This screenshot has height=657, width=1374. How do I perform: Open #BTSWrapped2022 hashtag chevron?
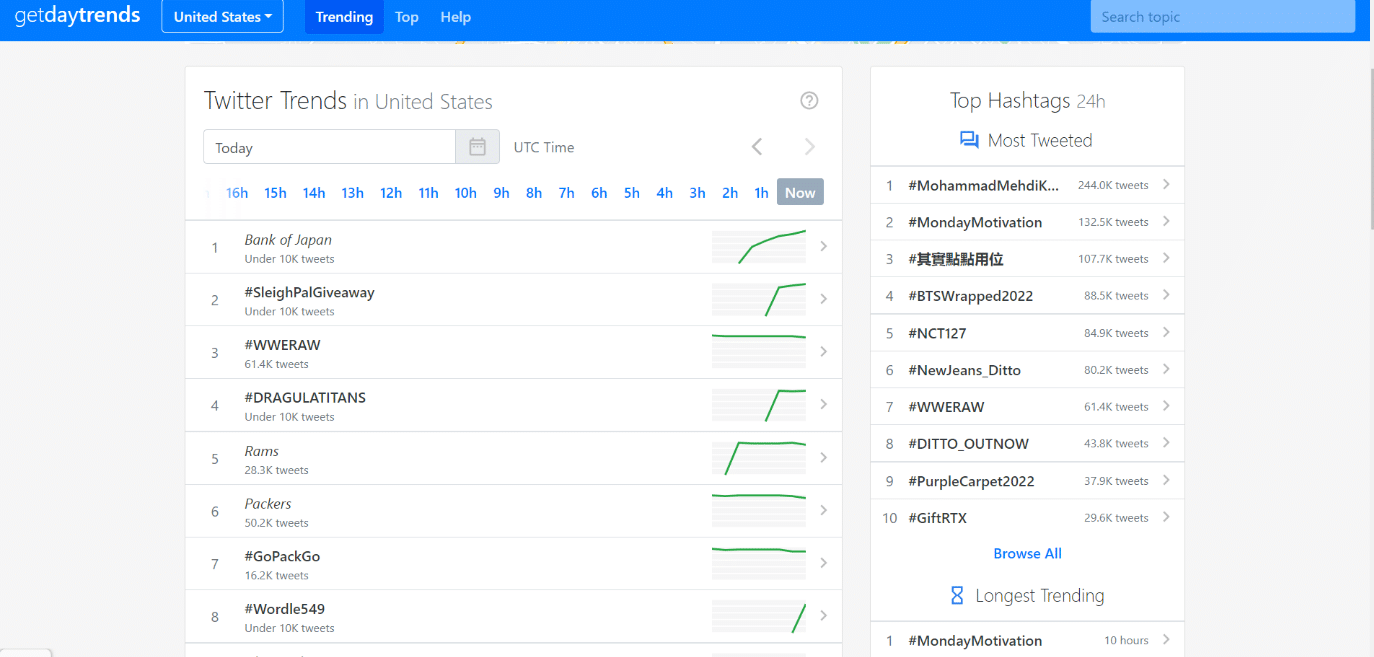point(1166,295)
